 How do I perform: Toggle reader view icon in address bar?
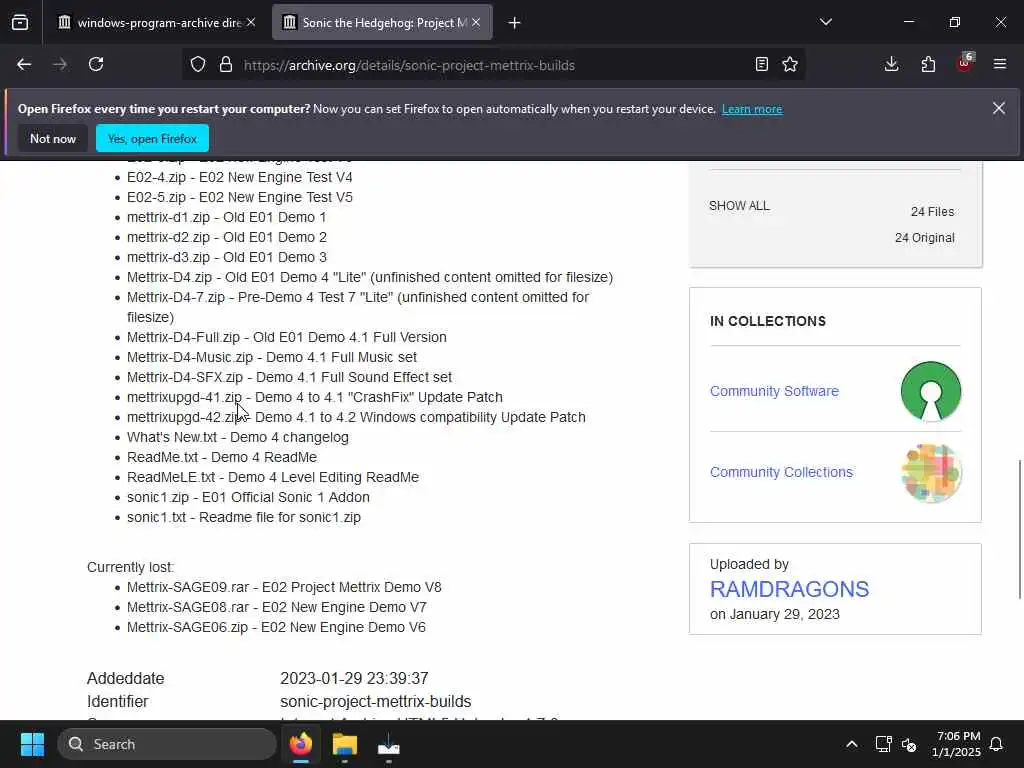(761, 65)
